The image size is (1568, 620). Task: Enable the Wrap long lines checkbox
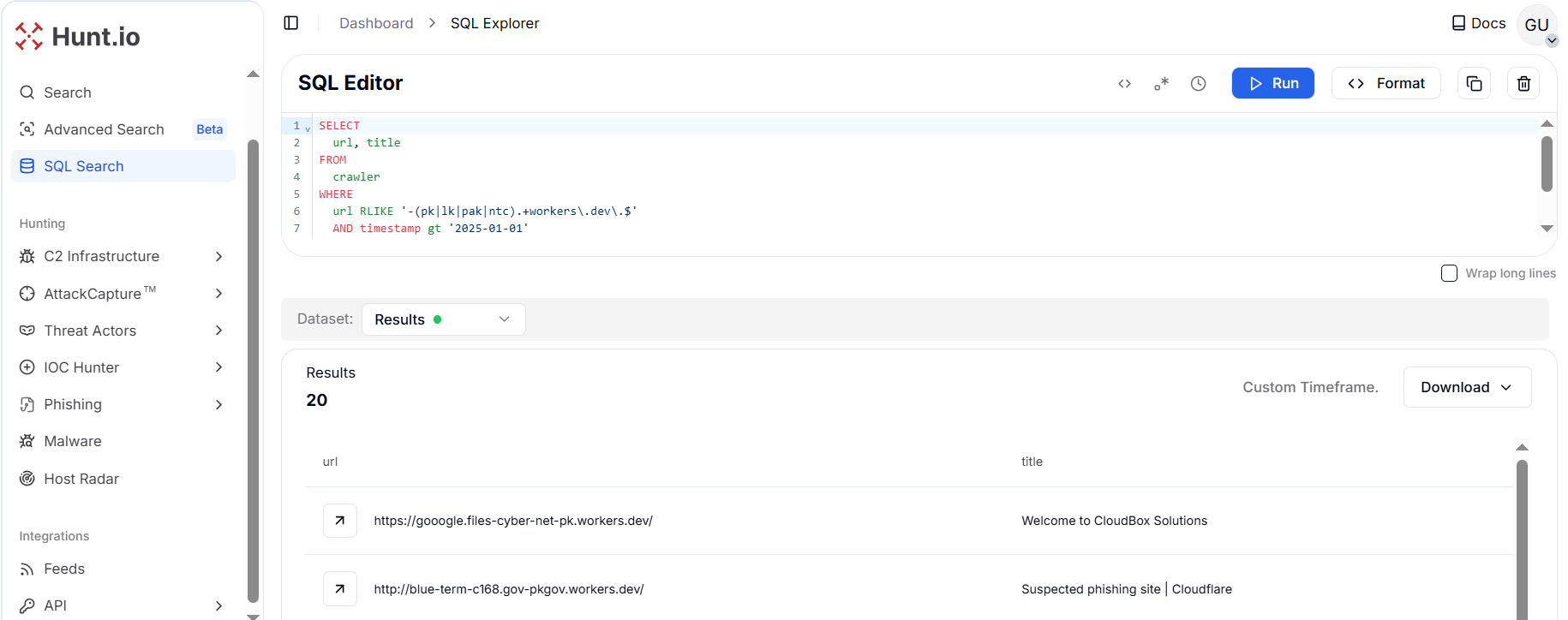1449,273
